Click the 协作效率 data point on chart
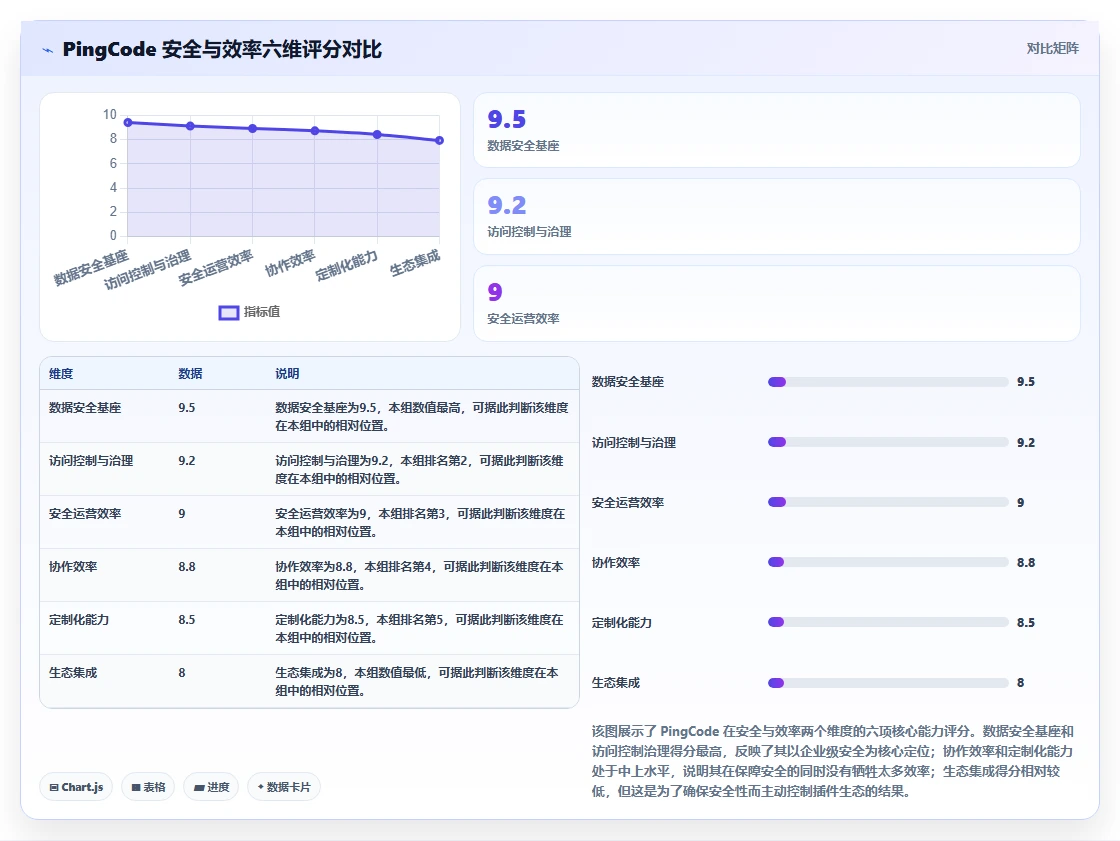The width and height of the screenshot is (1120, 841). click(x=315, y=131)
